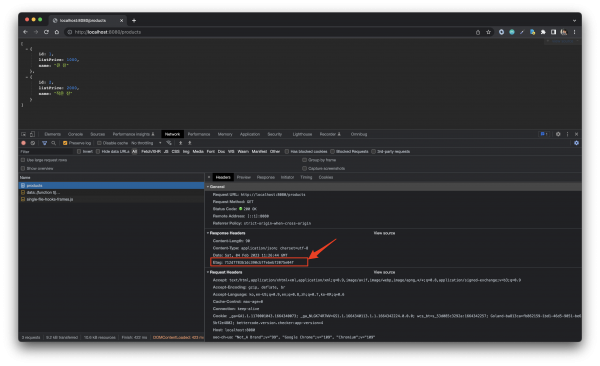Reload the localhost products page
This screenshot has width=600, height=366.
(46, 32)
